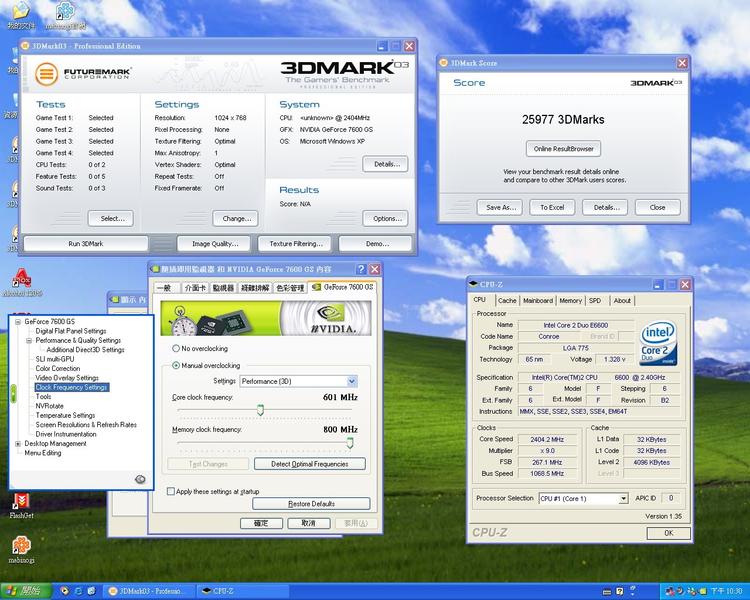
Task: Click the Futuremark orange logo
Action: coord(46,74)
